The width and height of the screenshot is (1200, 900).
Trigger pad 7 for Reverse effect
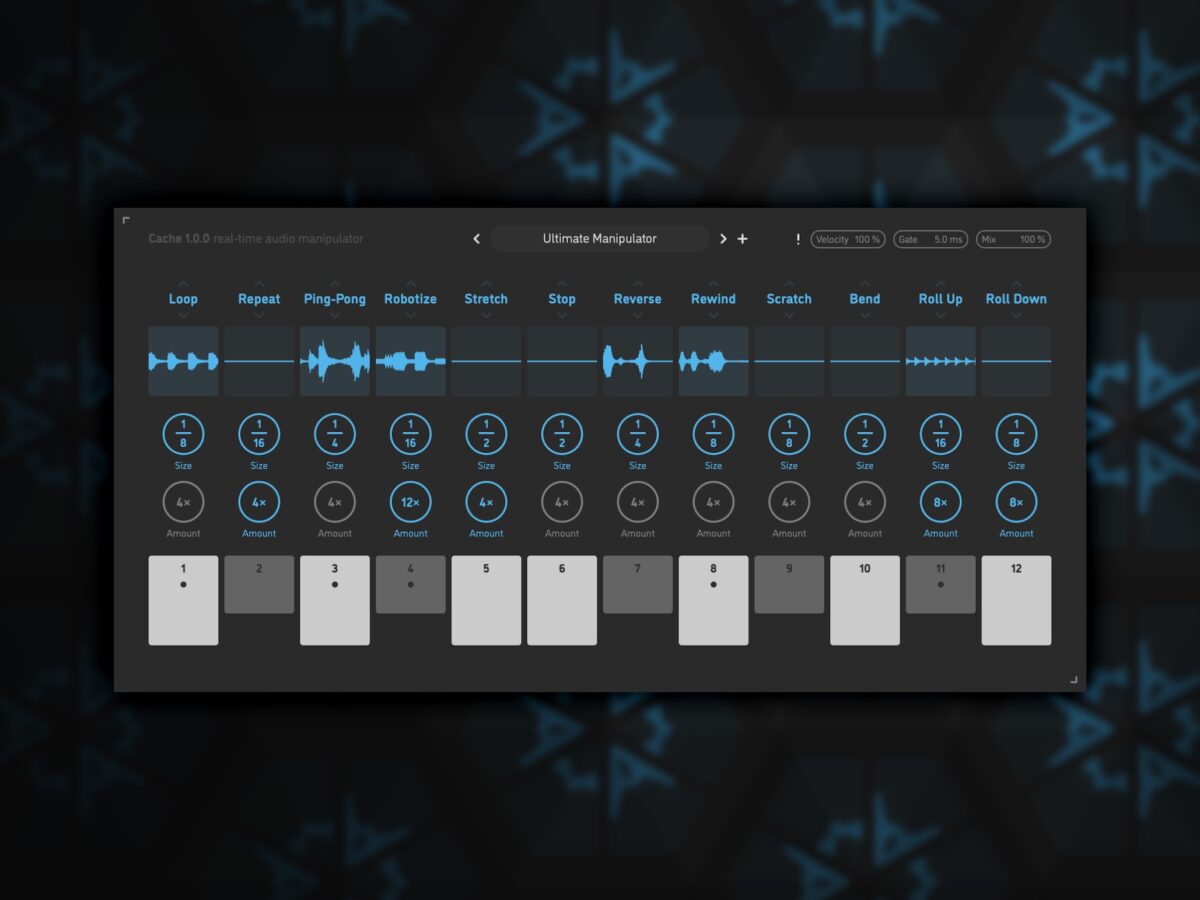[637, 585]
